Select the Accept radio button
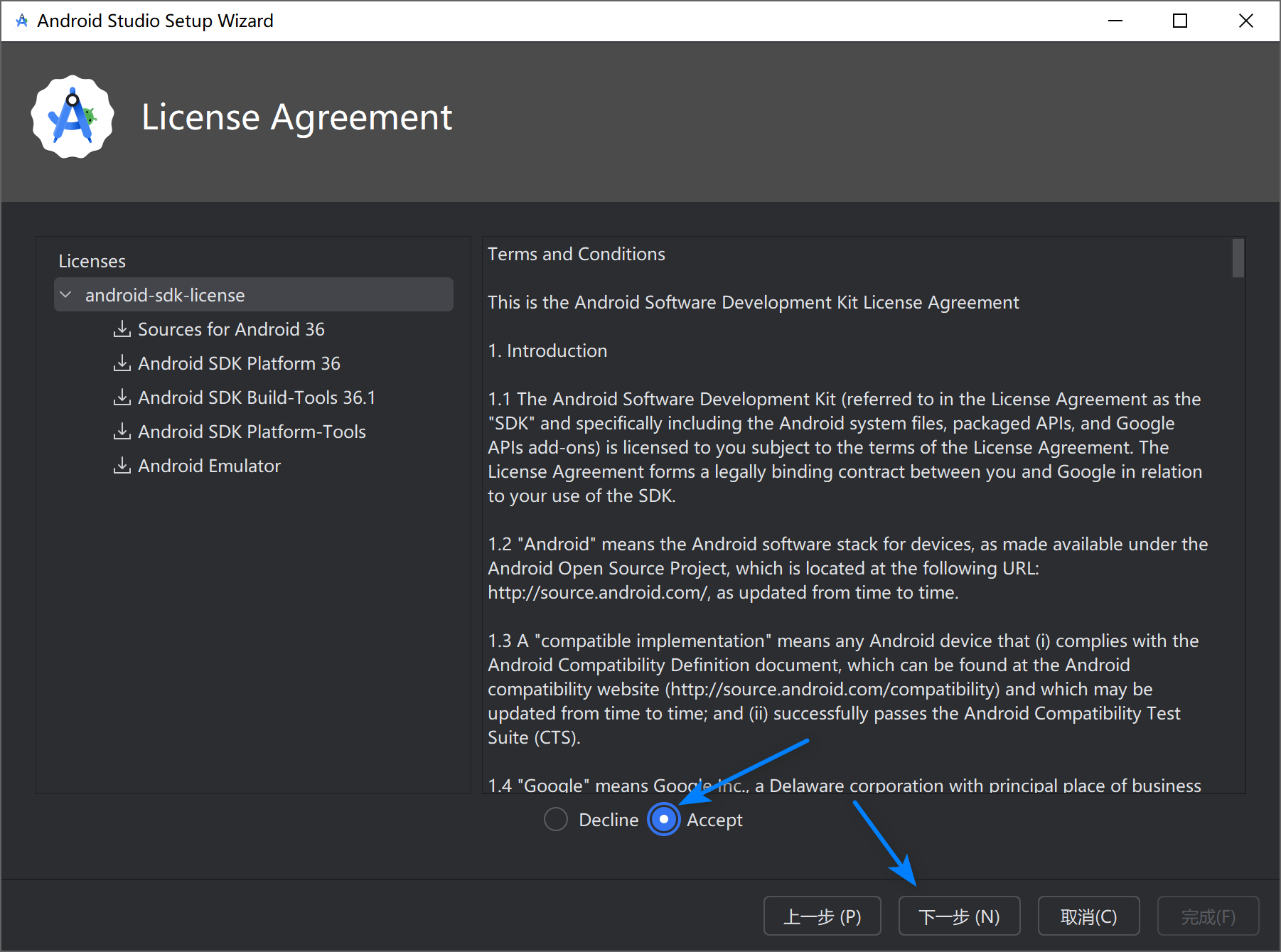Viewport: 1281px width, 952px height. click(x=664, y=820)
